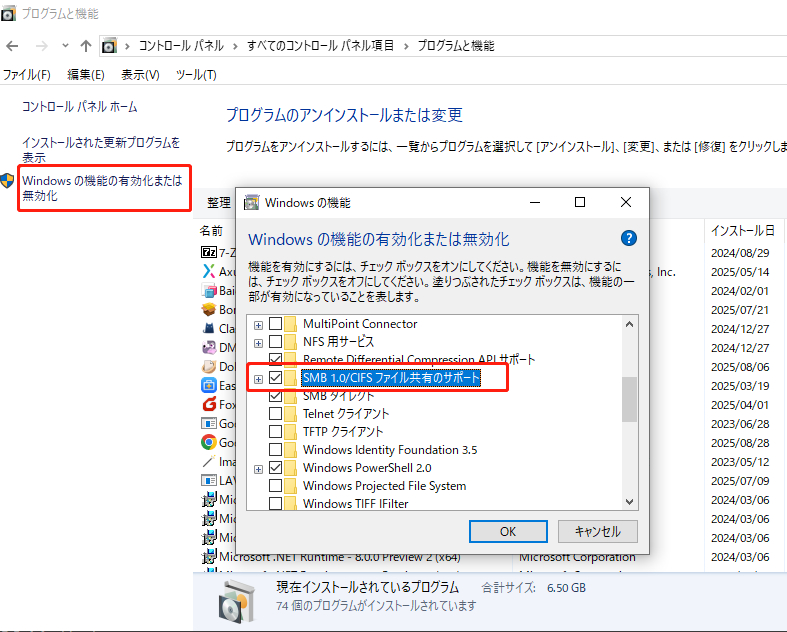Click the キャンセル button

pos(597,532)
